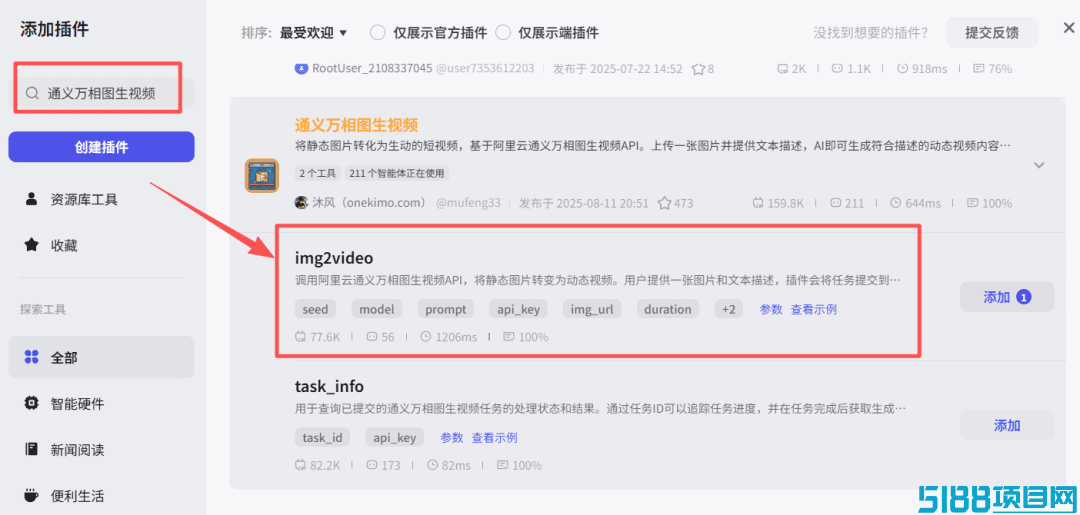The height and width of the screenshot is (515, 1080).
Task: Open 参数 link for task_info
Action: point(452,437)
